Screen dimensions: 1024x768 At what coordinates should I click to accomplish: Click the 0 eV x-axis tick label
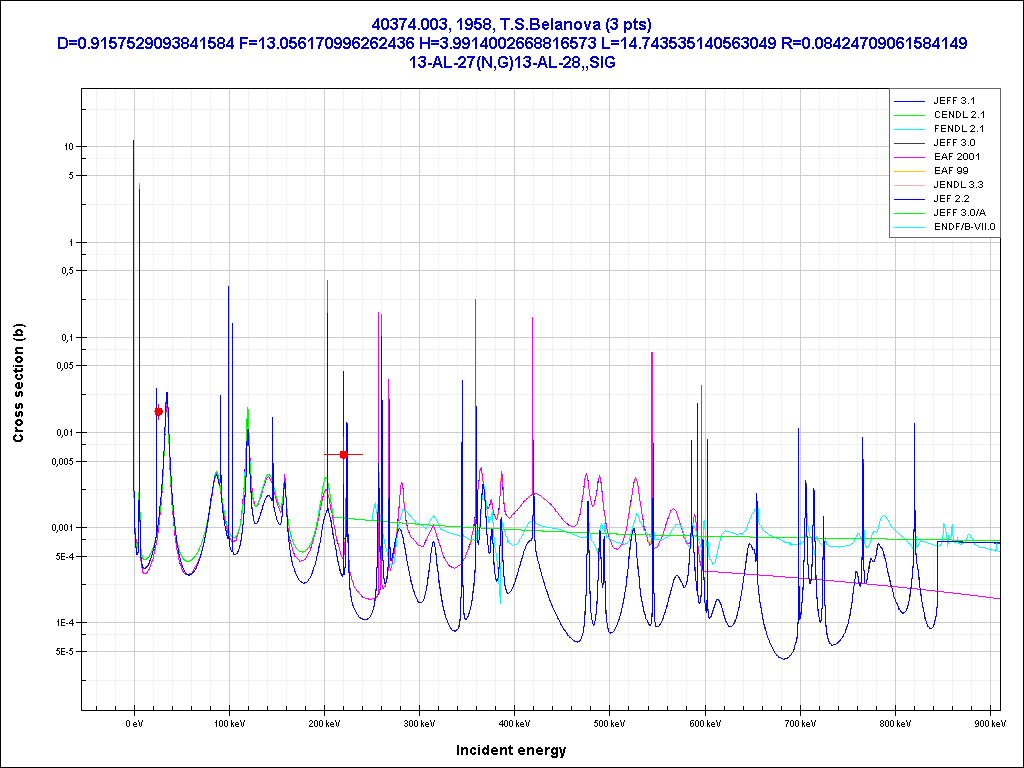134,722
